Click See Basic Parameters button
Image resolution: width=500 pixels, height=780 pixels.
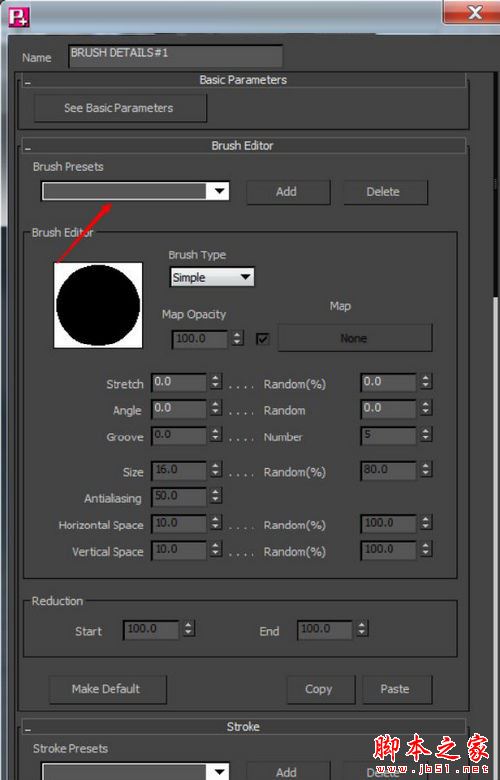(x=120, y=108)
